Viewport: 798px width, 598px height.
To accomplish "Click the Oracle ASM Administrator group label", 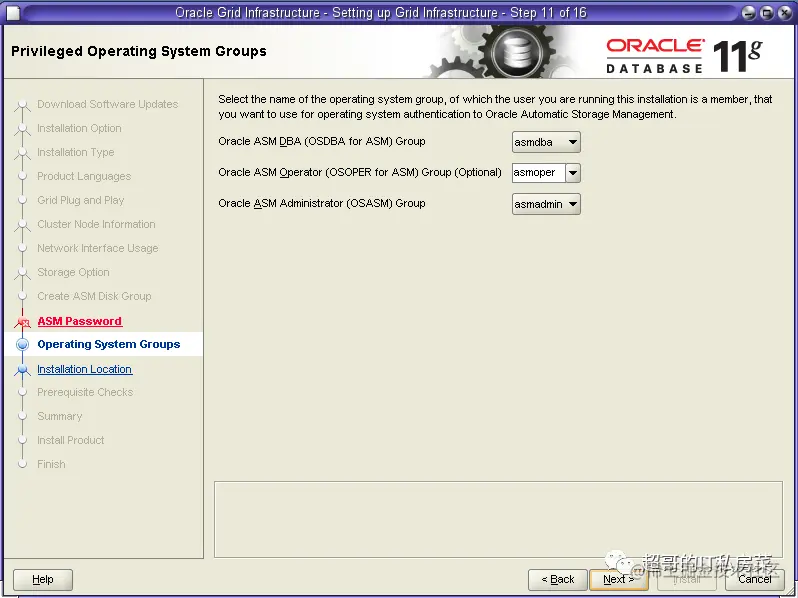I will 322,203.
